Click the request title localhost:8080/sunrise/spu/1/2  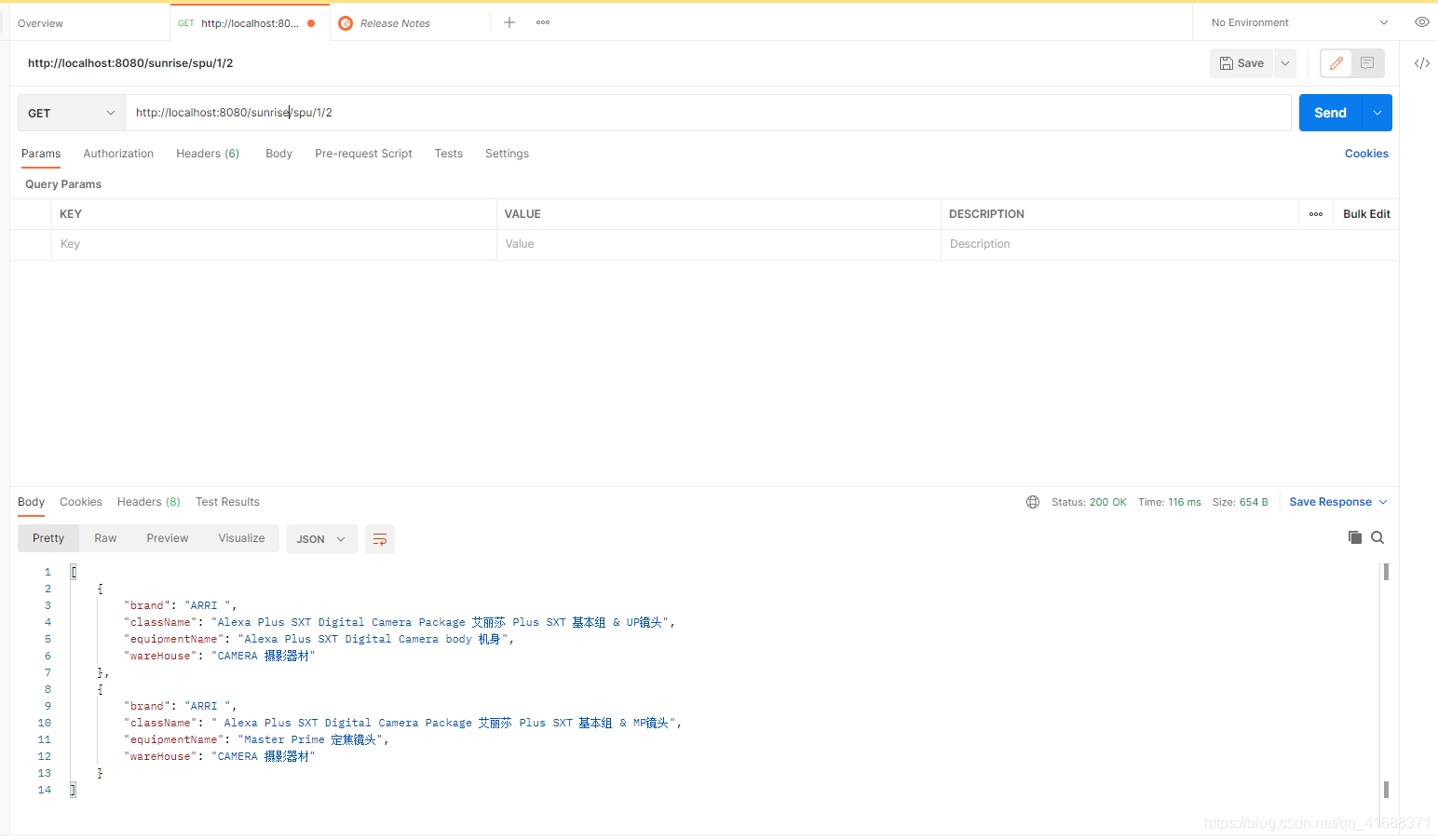point(130,63)
